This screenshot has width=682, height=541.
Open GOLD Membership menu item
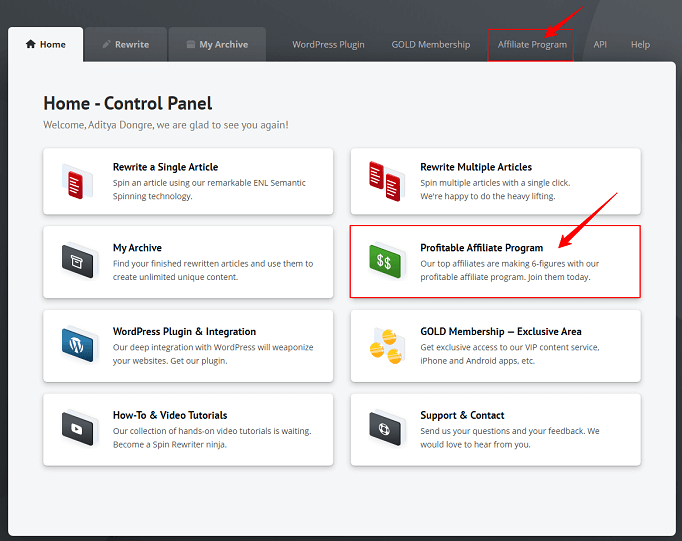click(x=431, y=44)
